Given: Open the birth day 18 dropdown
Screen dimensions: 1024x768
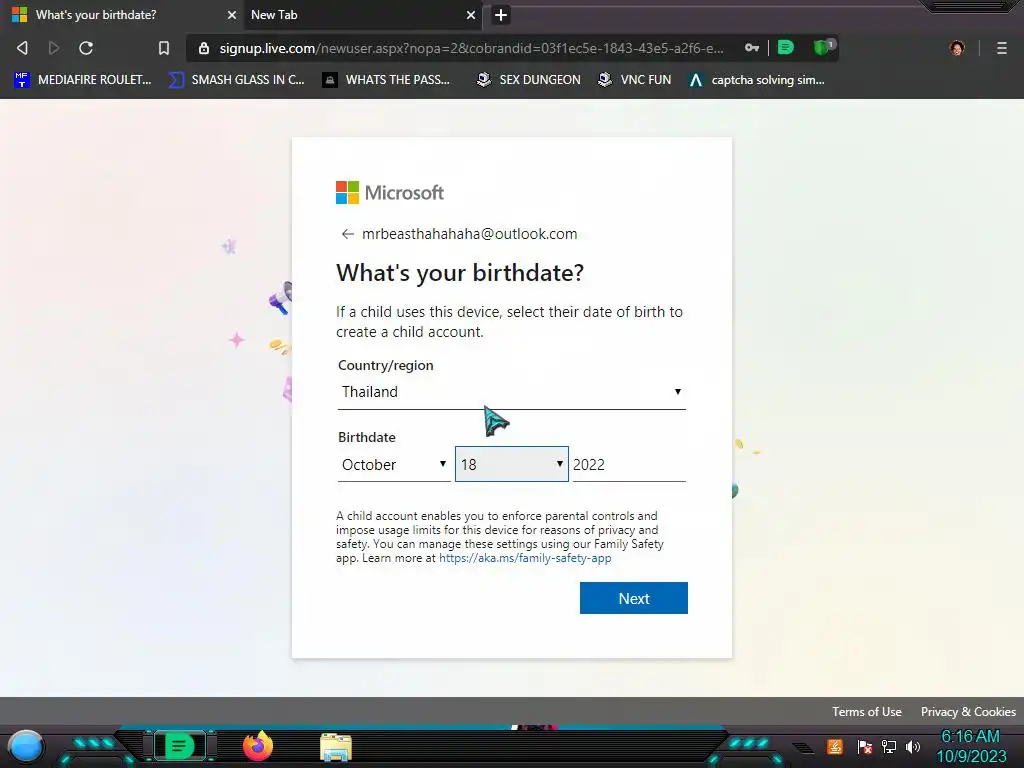Looking at the screenshot, I should click(x=511, y=464).
